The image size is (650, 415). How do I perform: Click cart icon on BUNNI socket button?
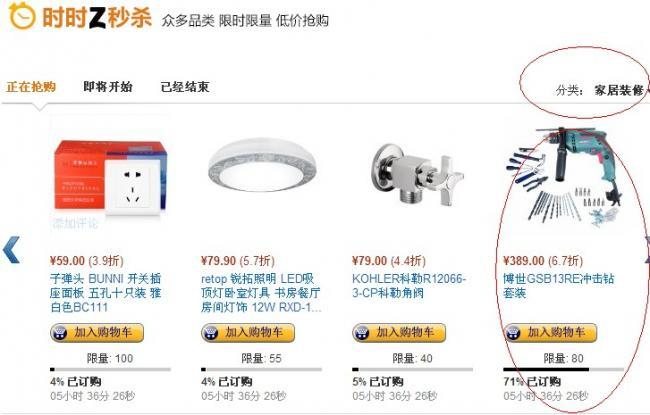[x=60, y=333]
